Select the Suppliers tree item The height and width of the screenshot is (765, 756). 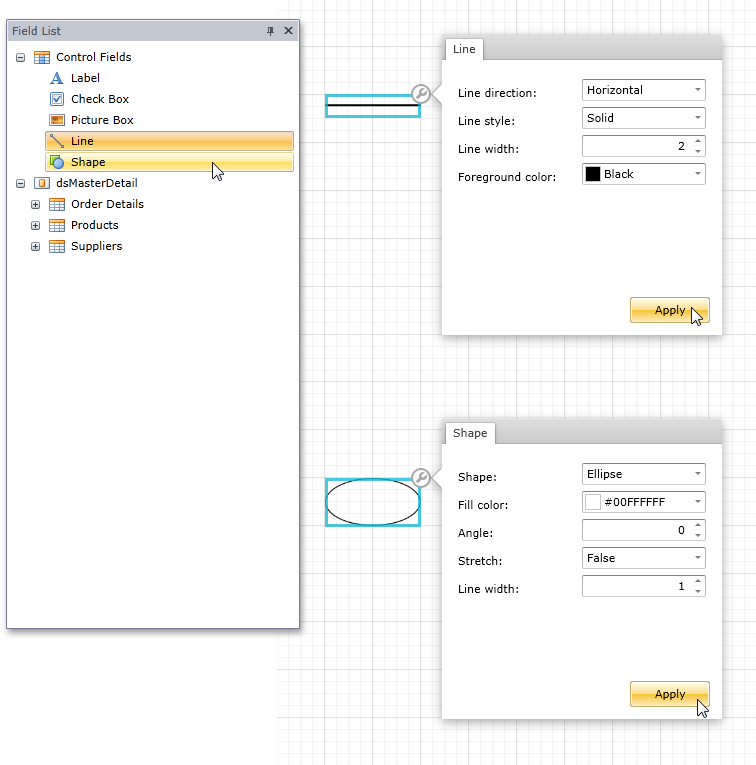(97, 246)
